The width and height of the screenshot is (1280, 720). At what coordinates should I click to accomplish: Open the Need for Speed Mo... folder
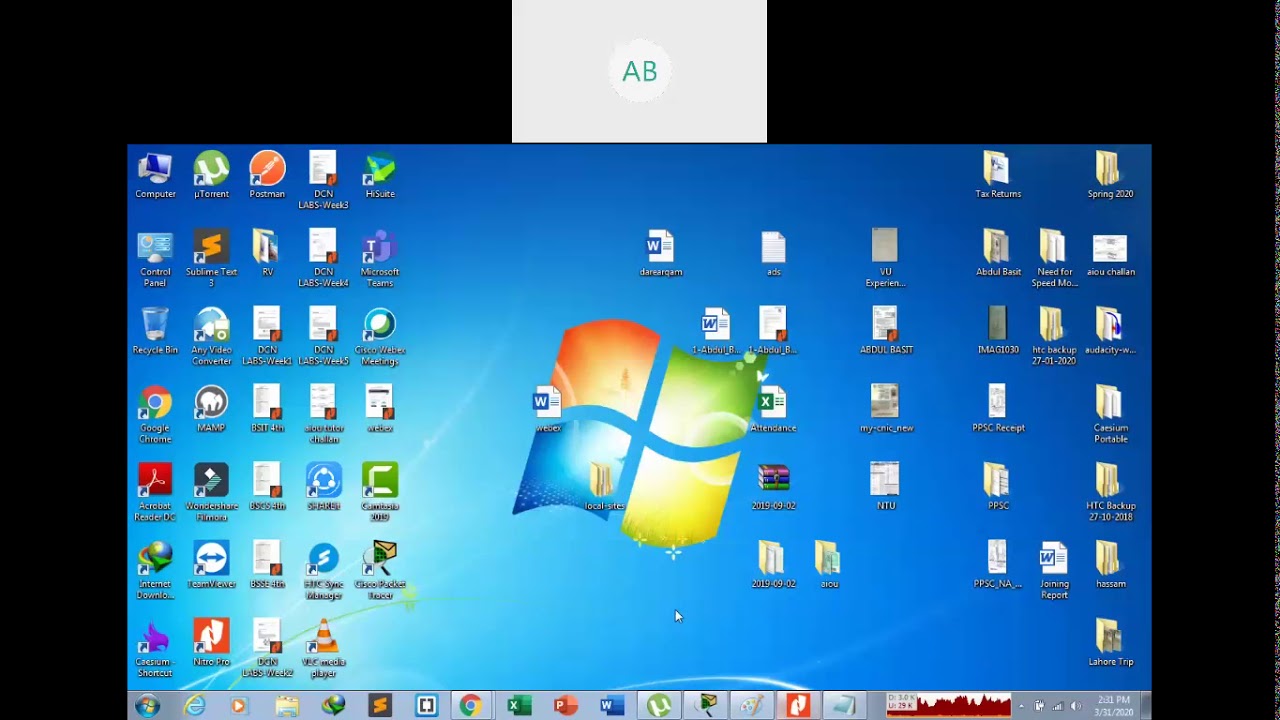coord(1054,259)
